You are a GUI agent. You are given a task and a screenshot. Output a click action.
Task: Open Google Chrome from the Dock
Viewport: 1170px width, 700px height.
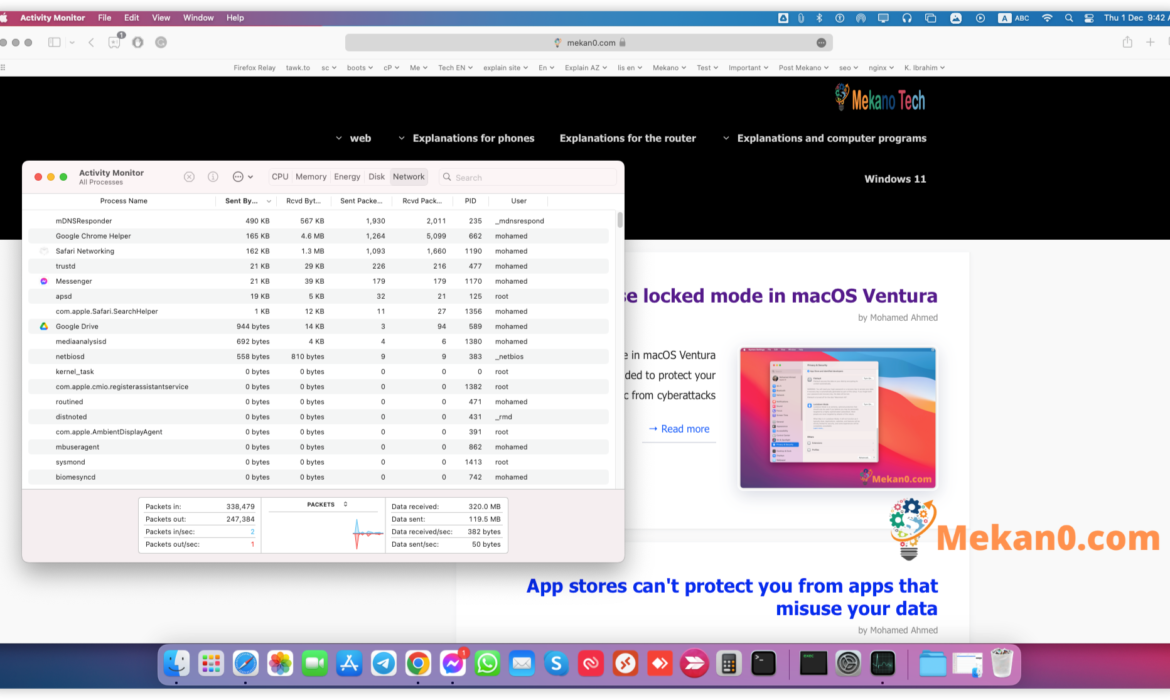pyautogui.click(x=418, y=663)
